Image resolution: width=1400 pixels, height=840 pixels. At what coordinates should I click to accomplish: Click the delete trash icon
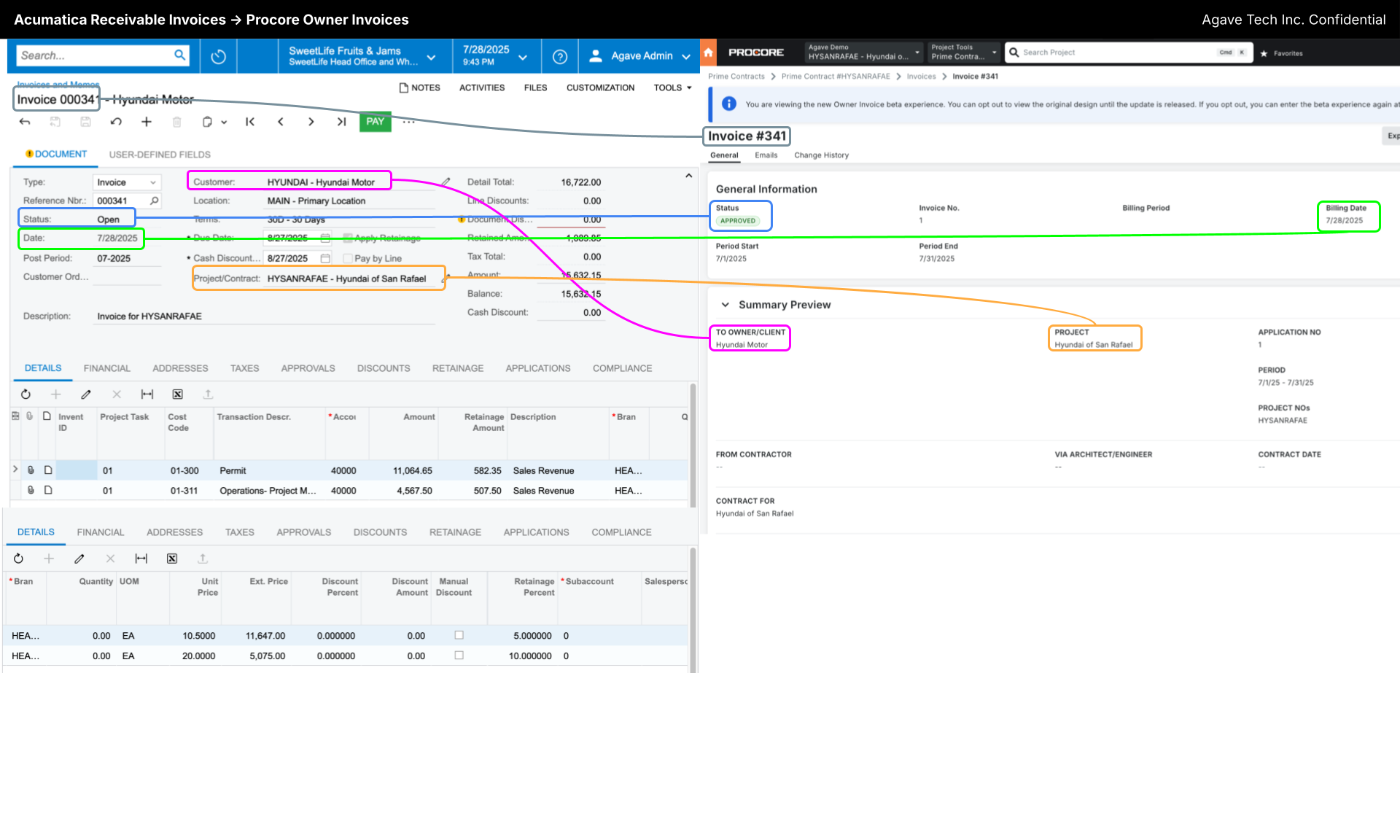(176, 122)
